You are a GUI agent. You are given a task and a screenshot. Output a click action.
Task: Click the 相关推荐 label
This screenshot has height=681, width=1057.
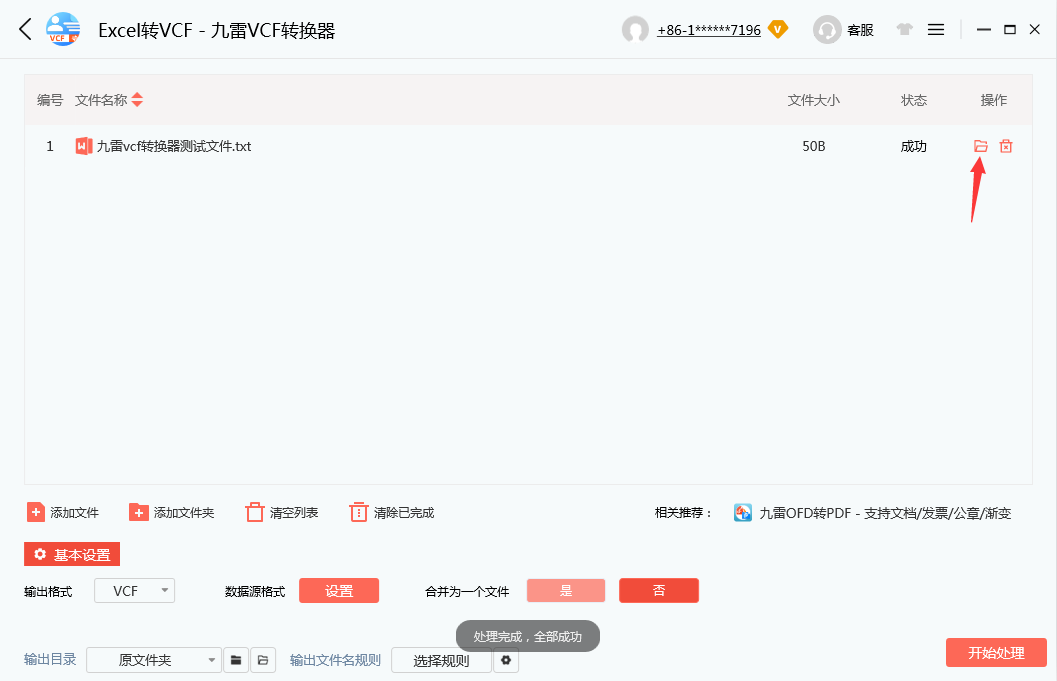pos(682,513)
